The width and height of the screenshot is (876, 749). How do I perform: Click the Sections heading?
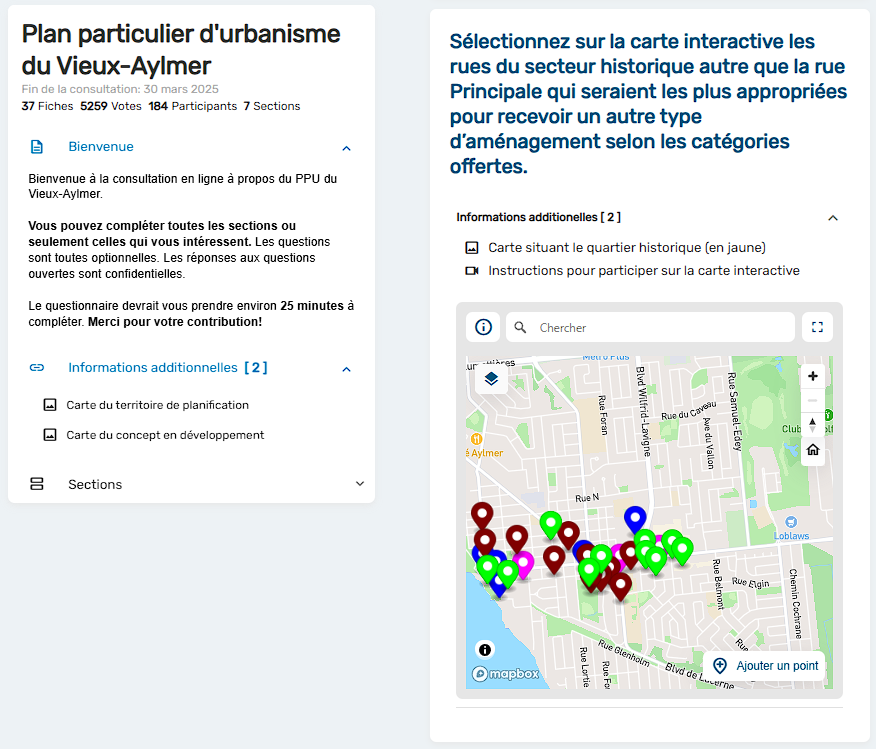pyautogui.click(x=95, y=484)
